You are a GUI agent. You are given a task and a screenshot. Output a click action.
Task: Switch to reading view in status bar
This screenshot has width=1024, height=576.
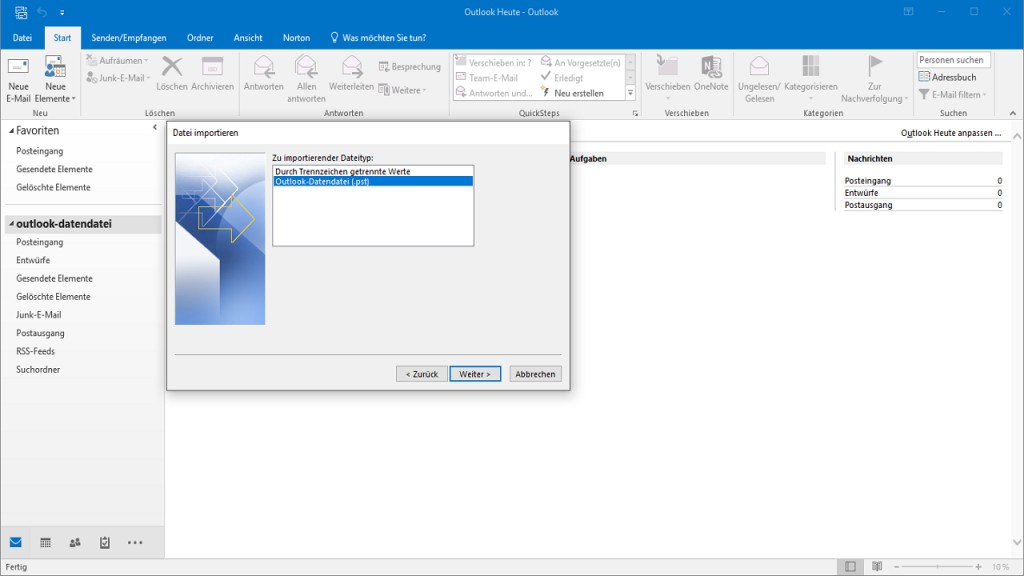click(877, 567)
